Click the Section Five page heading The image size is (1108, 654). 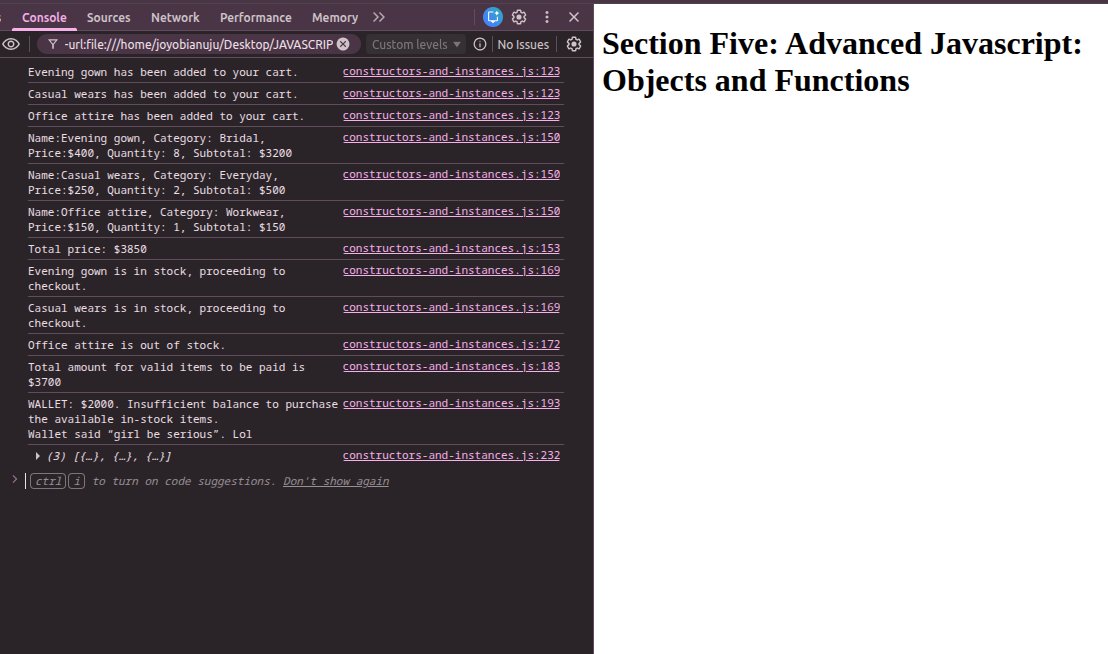842,62
